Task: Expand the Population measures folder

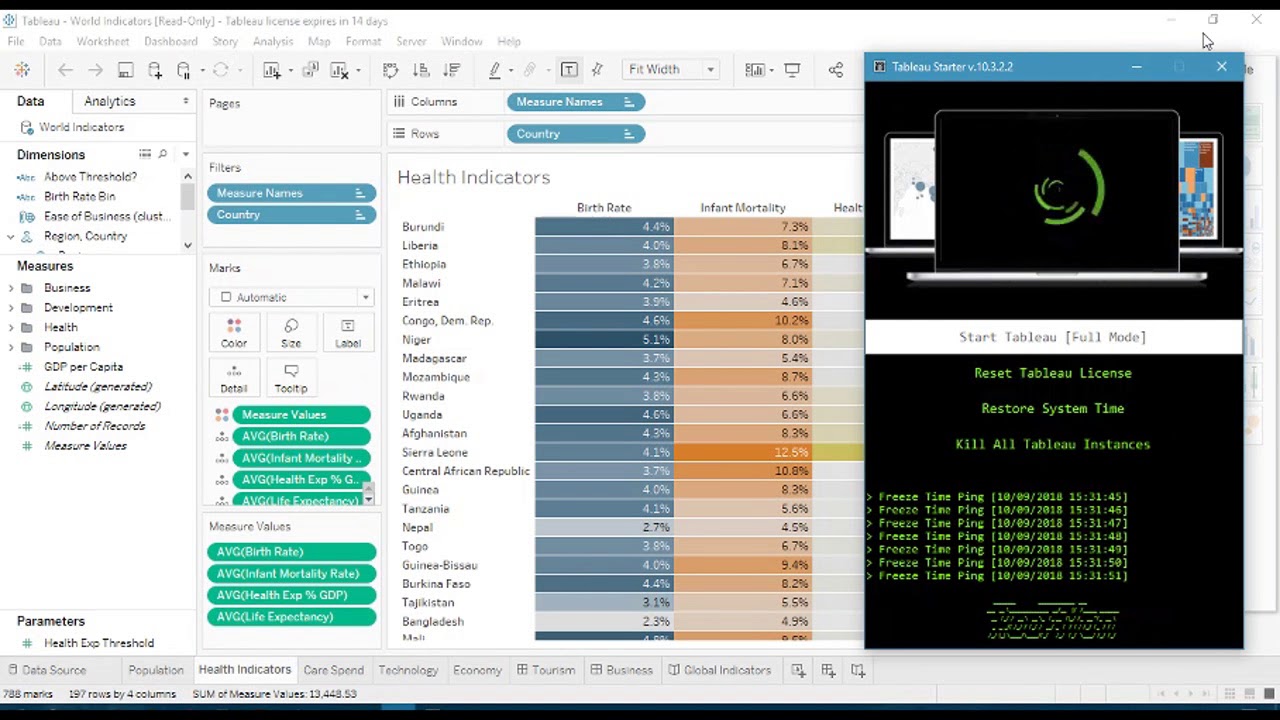Action: 11,347
